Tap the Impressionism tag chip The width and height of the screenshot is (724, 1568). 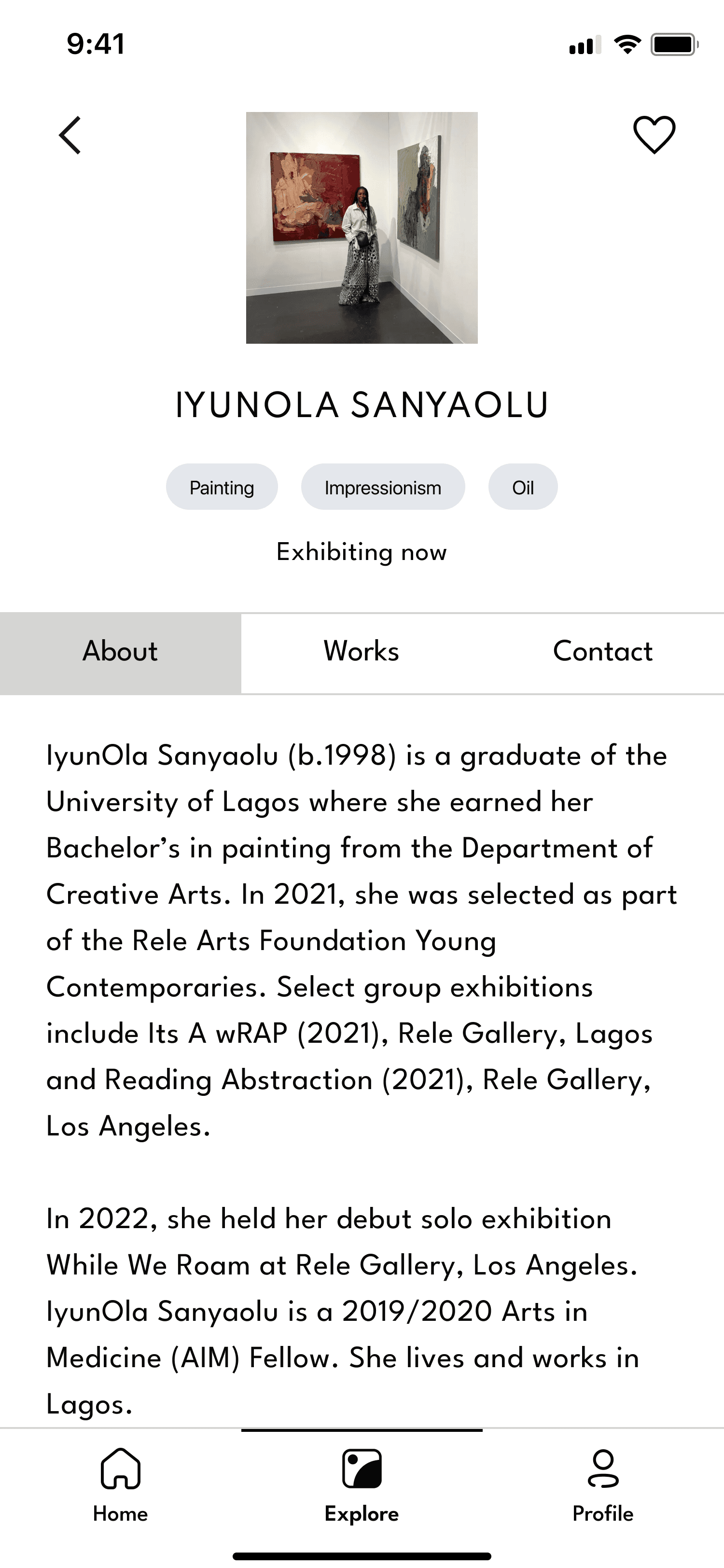(383, 487)
